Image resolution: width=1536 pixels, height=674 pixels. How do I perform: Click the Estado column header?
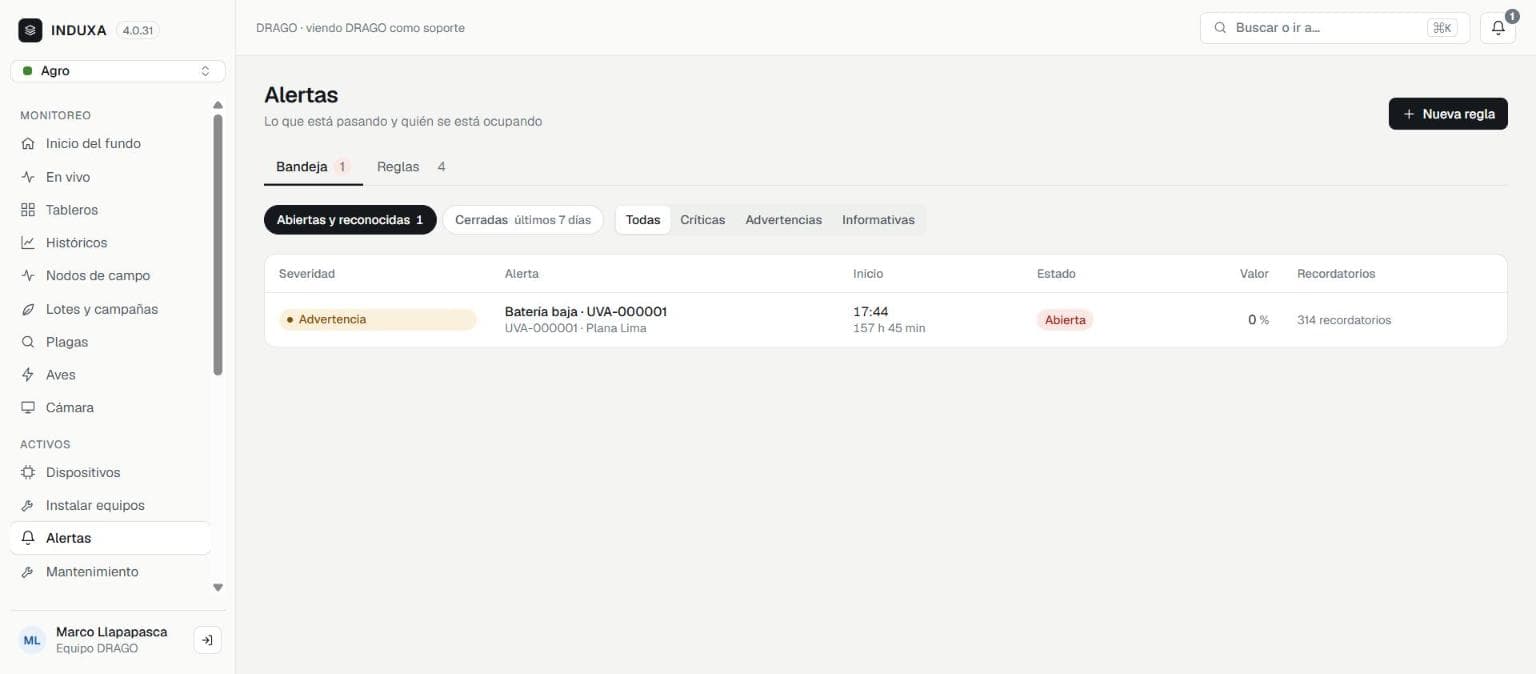1056,274
